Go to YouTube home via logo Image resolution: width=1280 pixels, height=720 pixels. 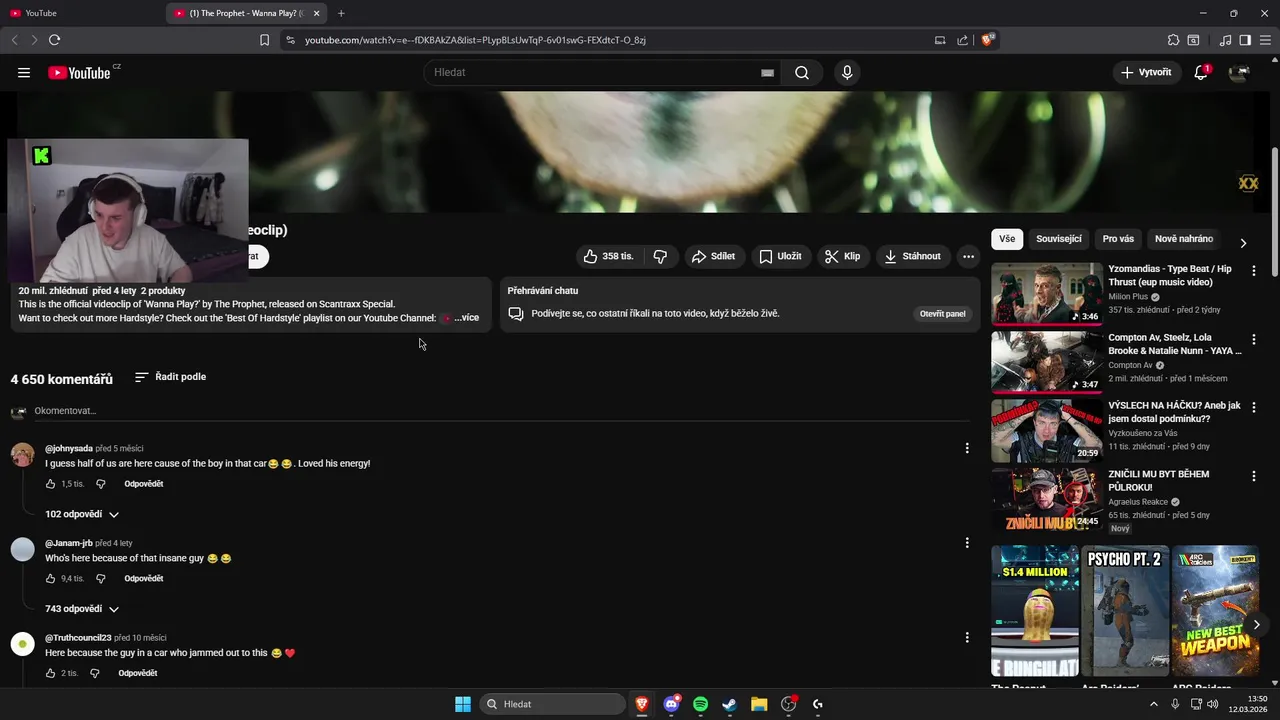tap(79, 72)
